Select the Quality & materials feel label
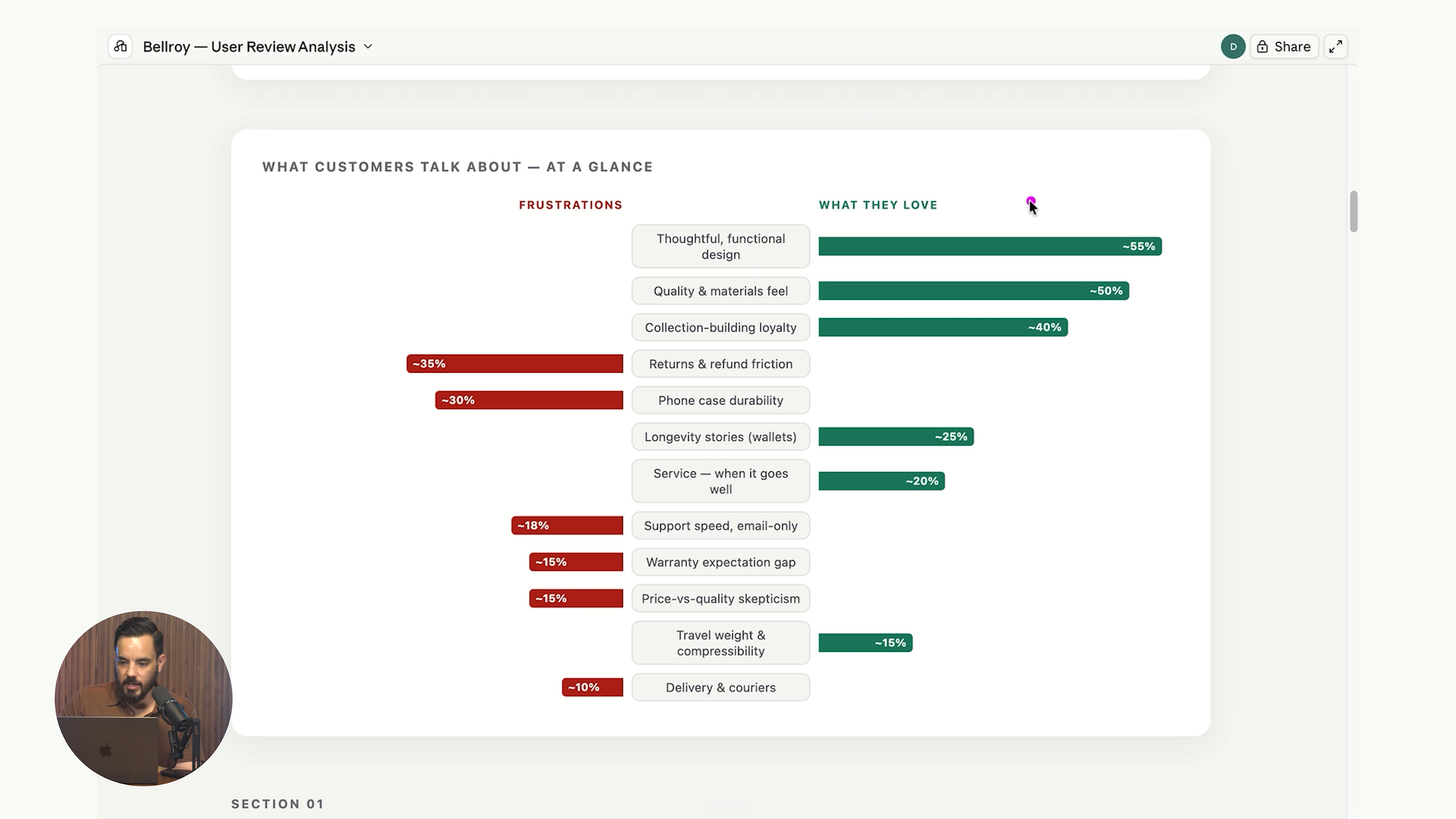 pyautogui.click(x=720, y=291)
